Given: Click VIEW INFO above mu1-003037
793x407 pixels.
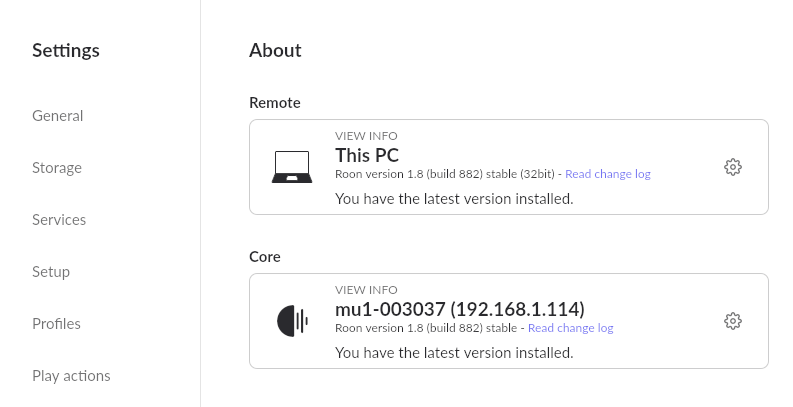Looking at the screenshot, I should point(366,290).
